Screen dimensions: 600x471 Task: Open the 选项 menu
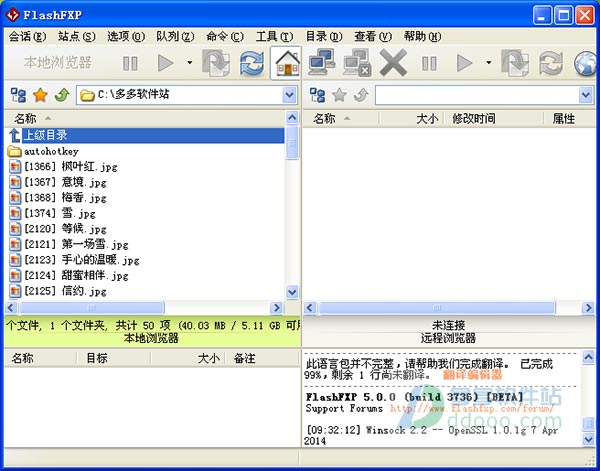[126, 36]
